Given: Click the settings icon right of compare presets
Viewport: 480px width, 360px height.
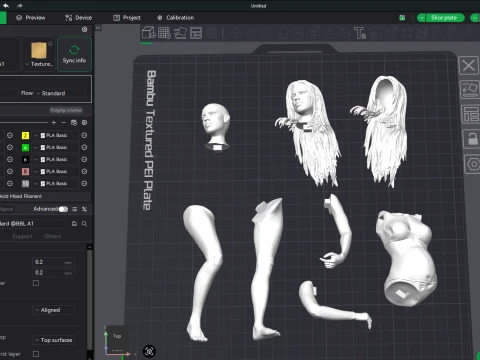Looking at the screenshot, I should (85, 209).
